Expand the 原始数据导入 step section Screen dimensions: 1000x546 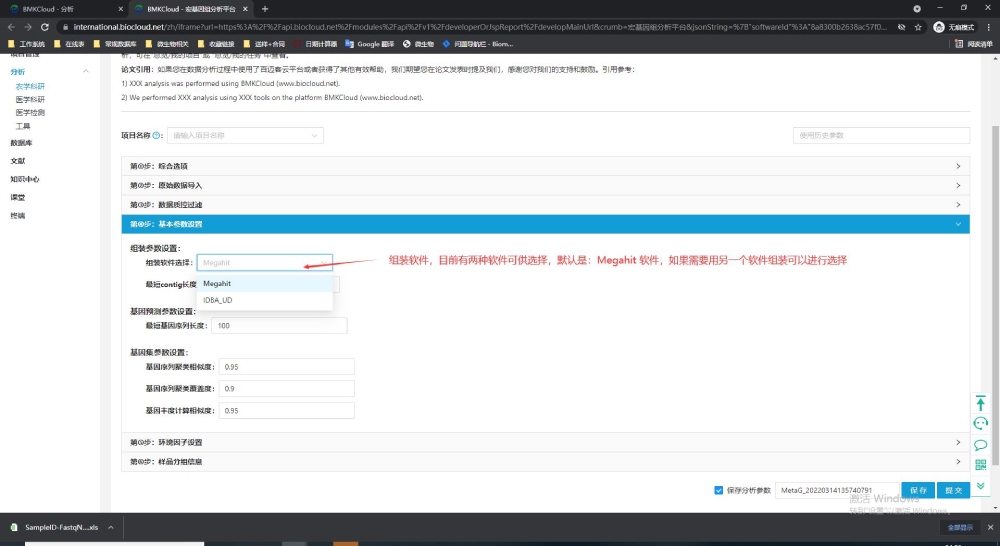(544, 185)
